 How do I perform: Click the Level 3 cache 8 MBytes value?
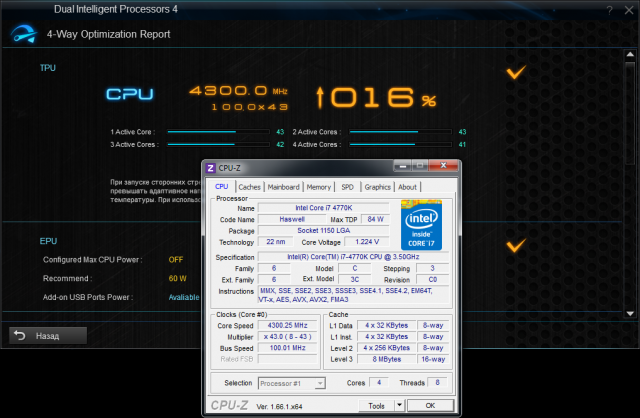387,359
